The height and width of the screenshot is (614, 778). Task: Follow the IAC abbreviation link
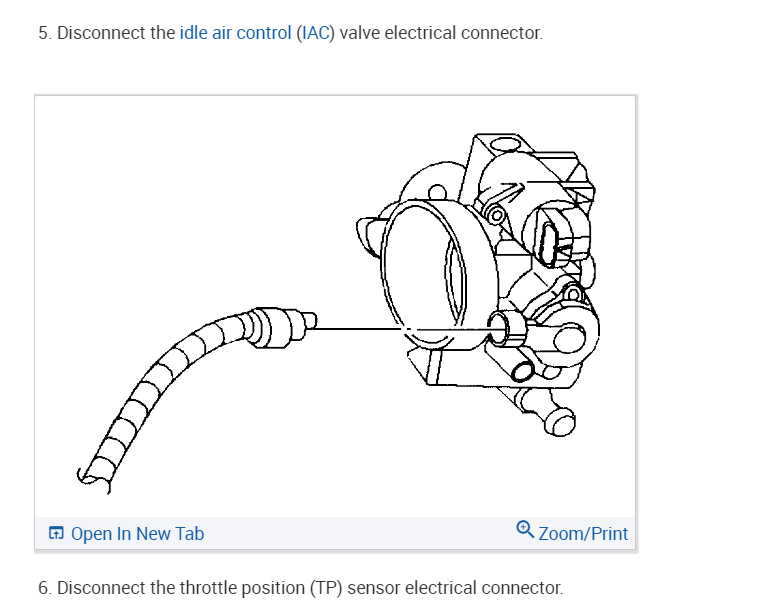coord(316,33)
